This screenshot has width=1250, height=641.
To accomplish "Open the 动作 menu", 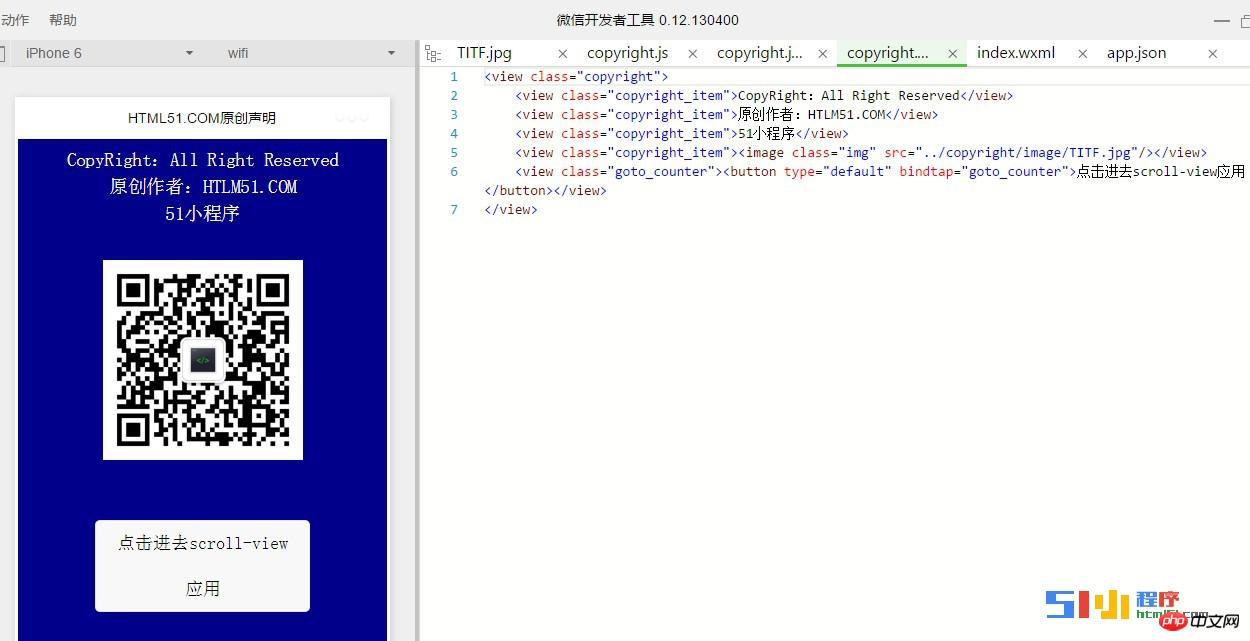I will point(15,19).
